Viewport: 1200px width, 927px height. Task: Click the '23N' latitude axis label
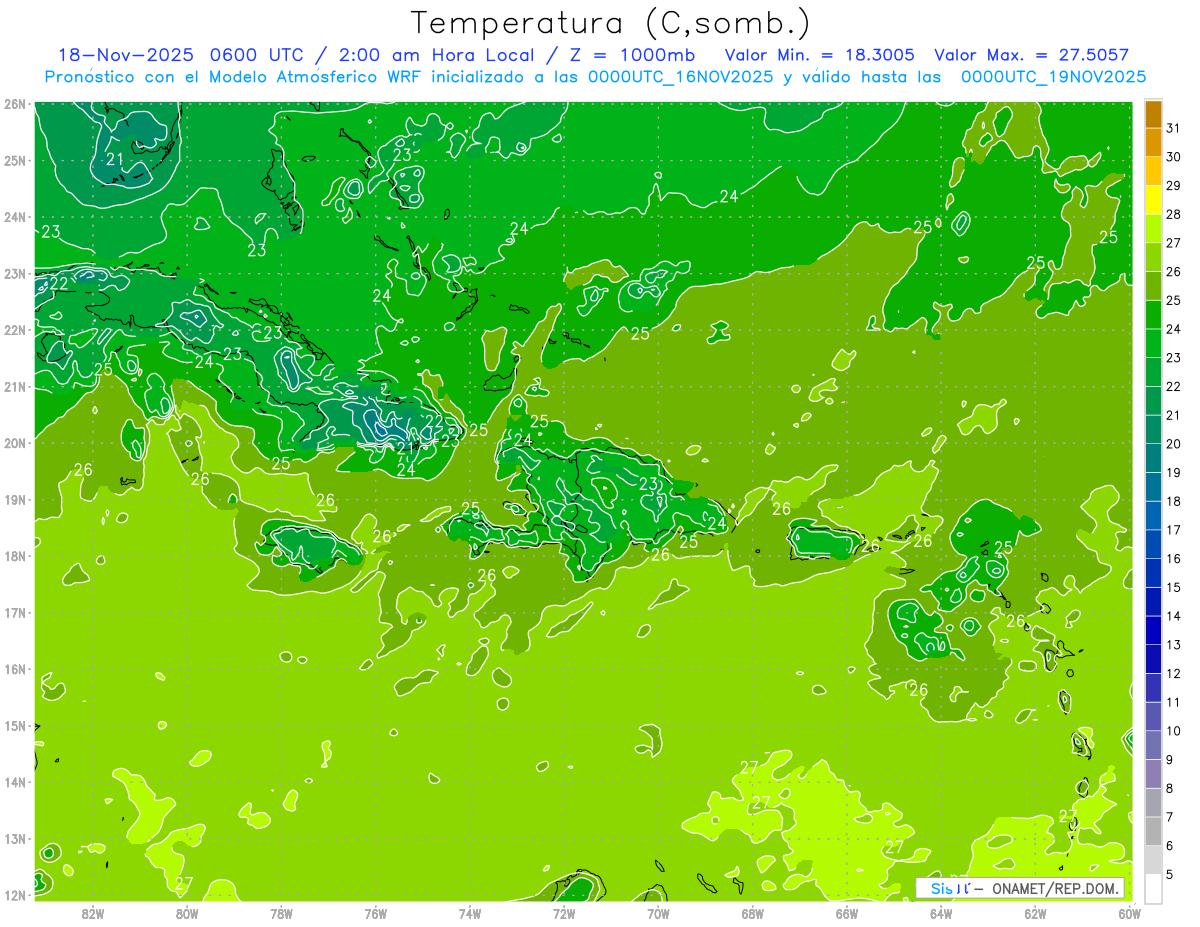pos(15,273)
